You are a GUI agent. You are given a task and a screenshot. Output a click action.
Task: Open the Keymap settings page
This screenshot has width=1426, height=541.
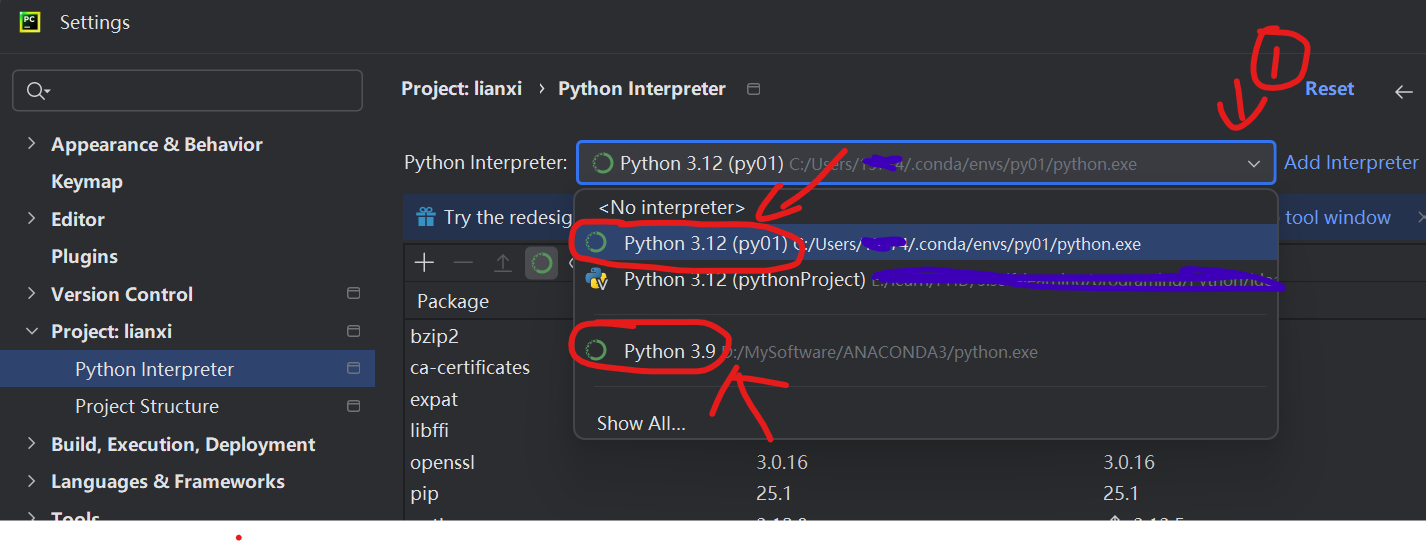87,182
